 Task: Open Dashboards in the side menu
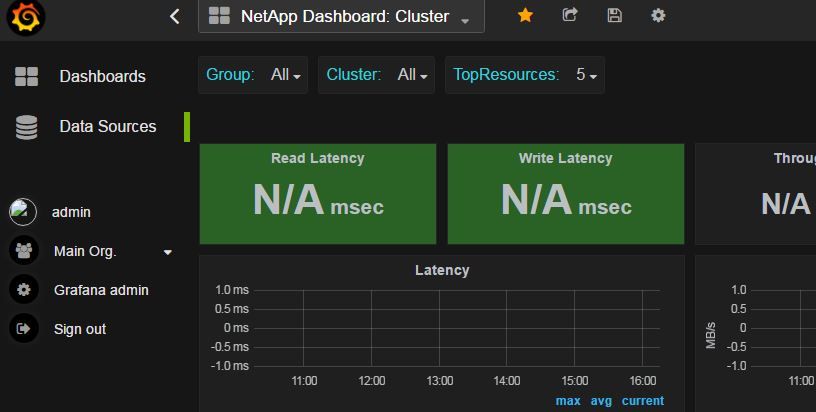point(102,77)
